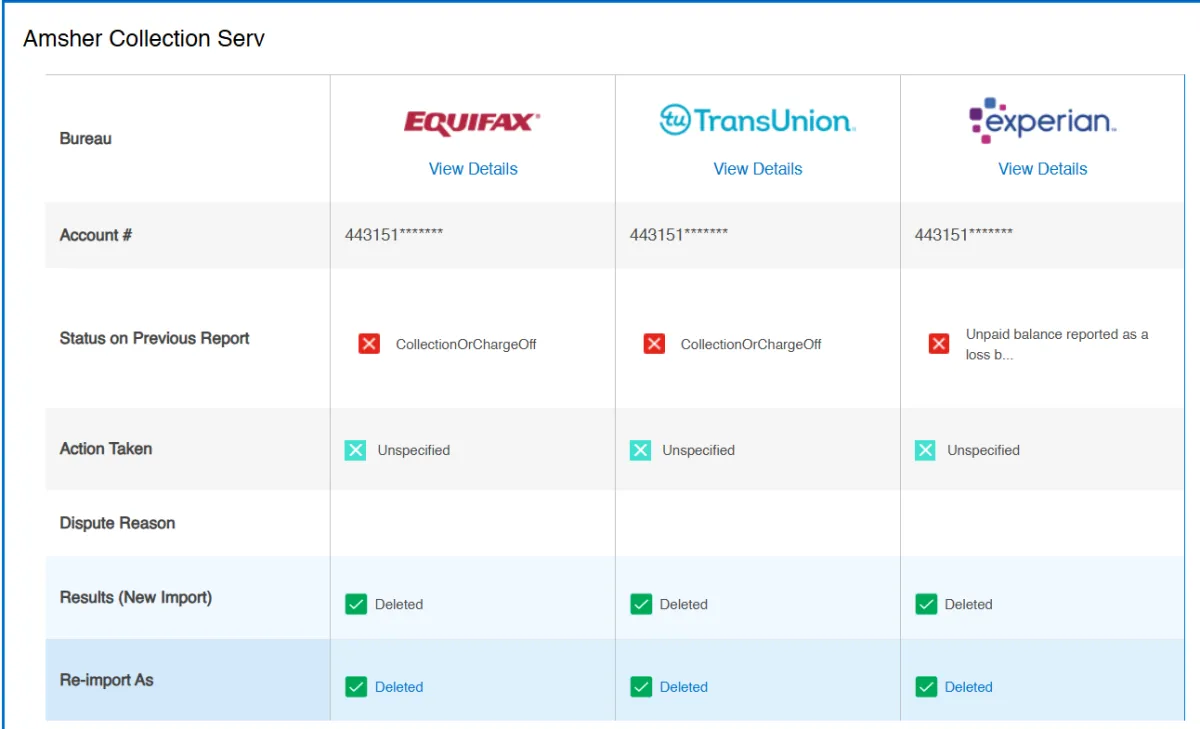
Task: Click Experian 'Unpaid balance reported as a loss' text
Action: (x=1057, y=344)
